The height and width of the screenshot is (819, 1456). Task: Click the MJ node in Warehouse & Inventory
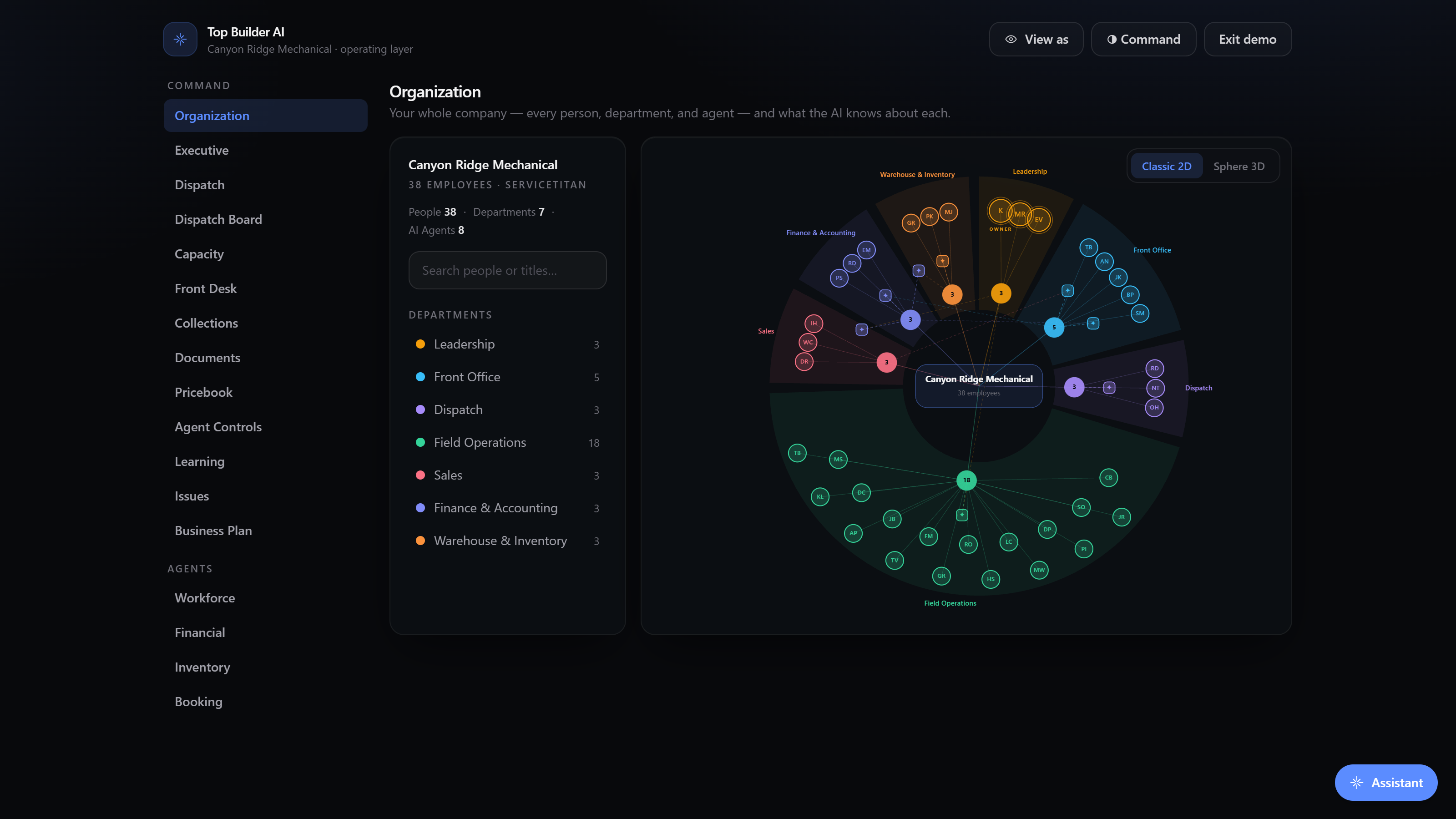[948, 212]
